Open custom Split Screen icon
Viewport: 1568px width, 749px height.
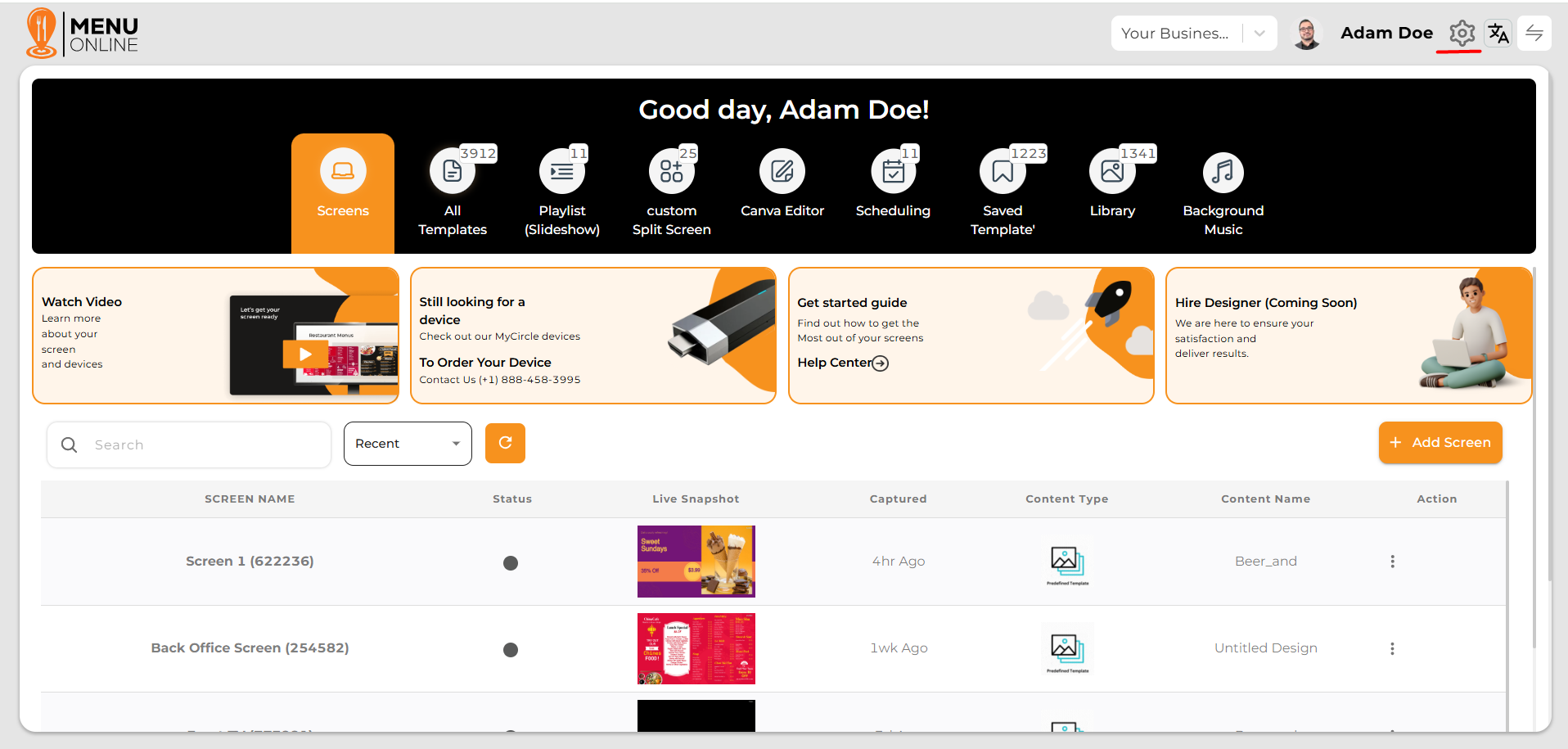[x=671, y=172]
